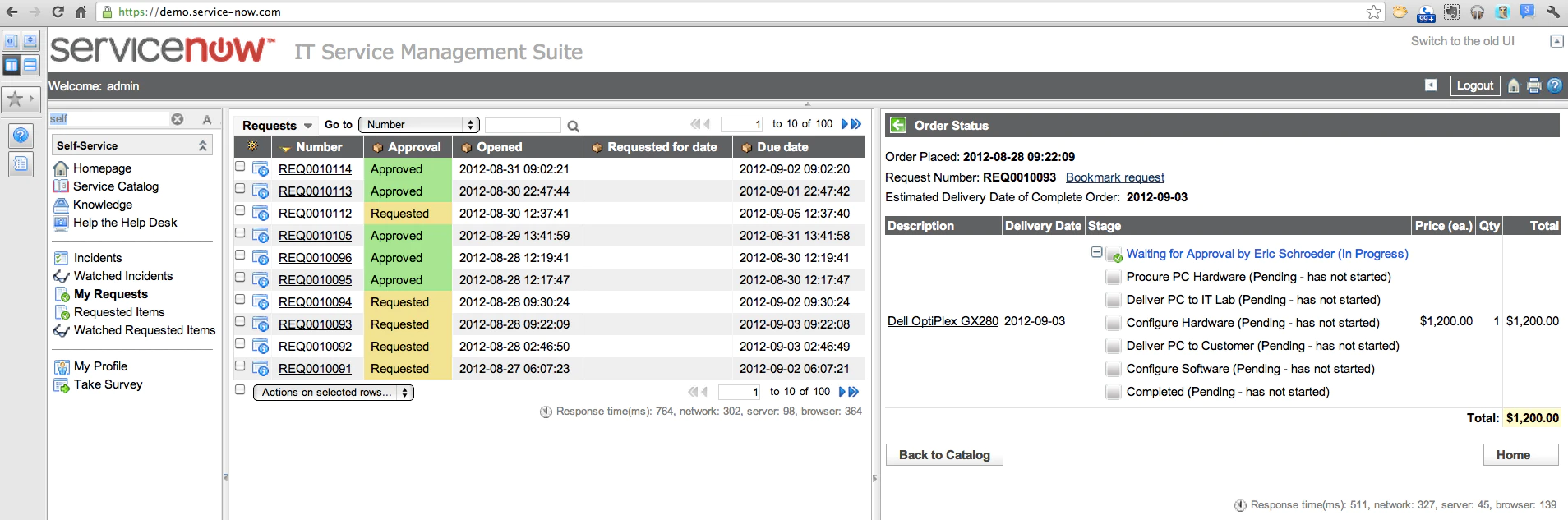Collapse the Waiting for Approval stage tree

click(x=1096, y=252)
